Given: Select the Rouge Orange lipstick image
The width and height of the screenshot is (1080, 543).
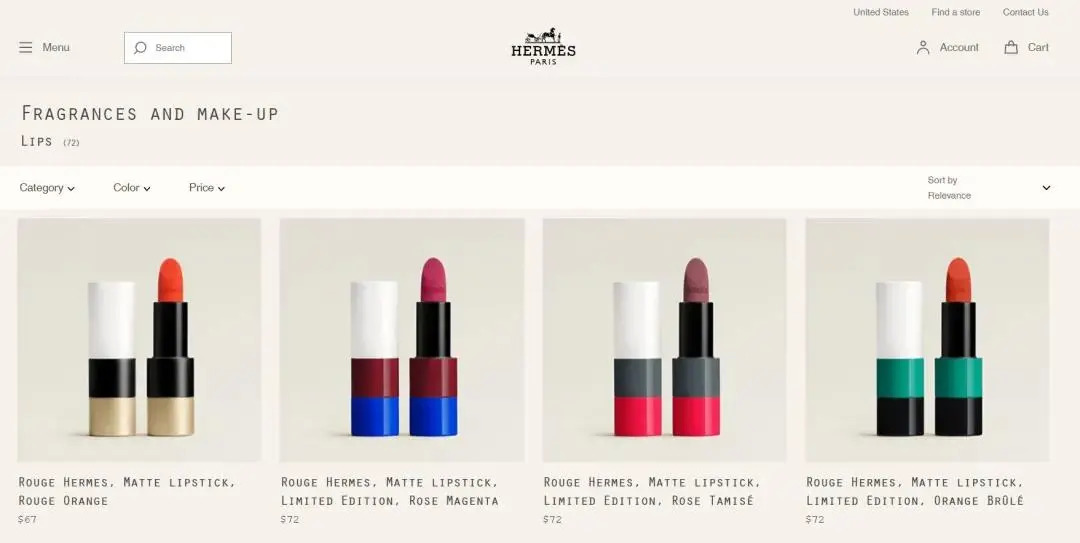Looking at the screenshot, I should click(139, 340).
